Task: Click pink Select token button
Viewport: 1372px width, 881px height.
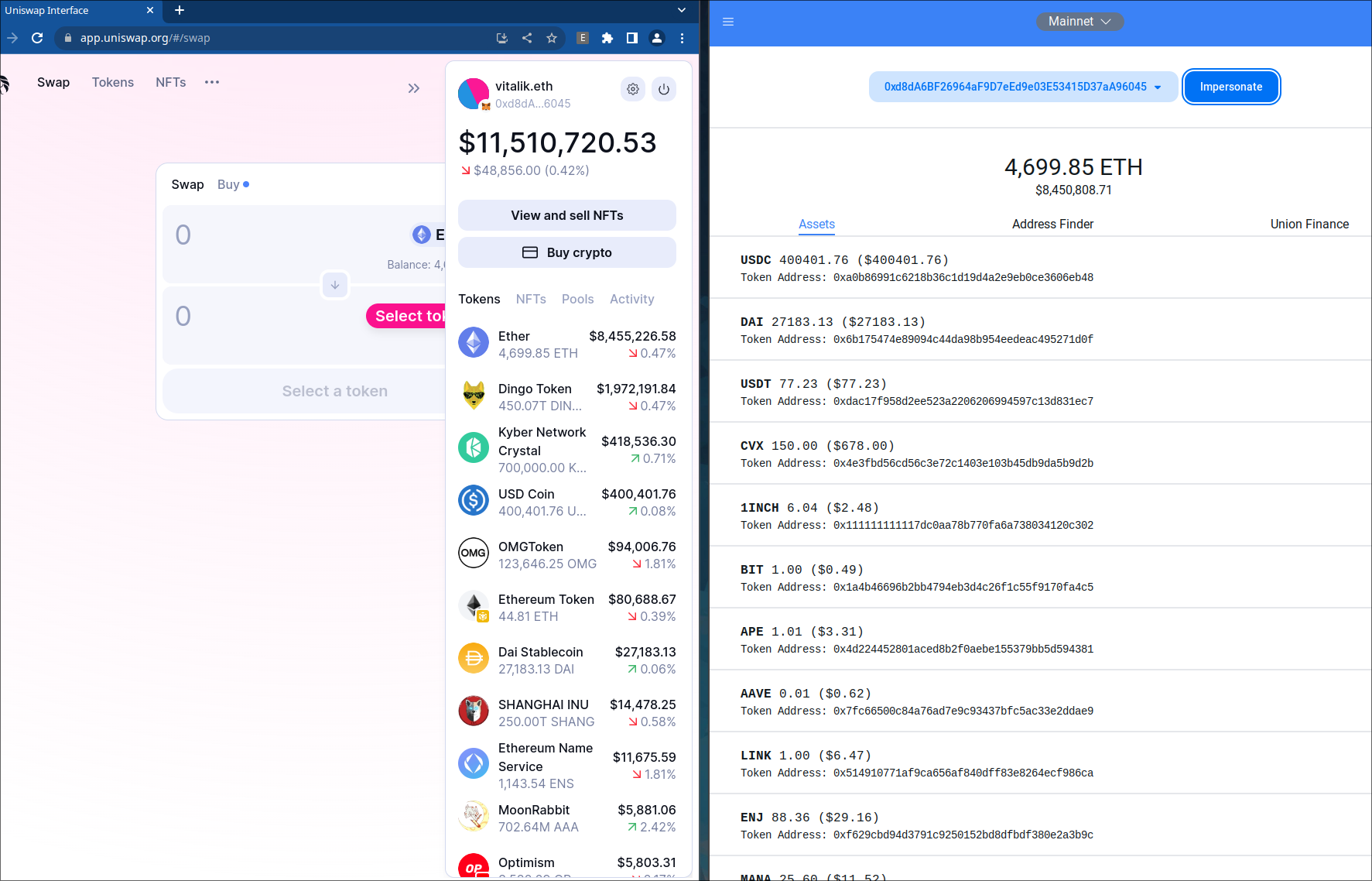Action: tap(406, 316)
